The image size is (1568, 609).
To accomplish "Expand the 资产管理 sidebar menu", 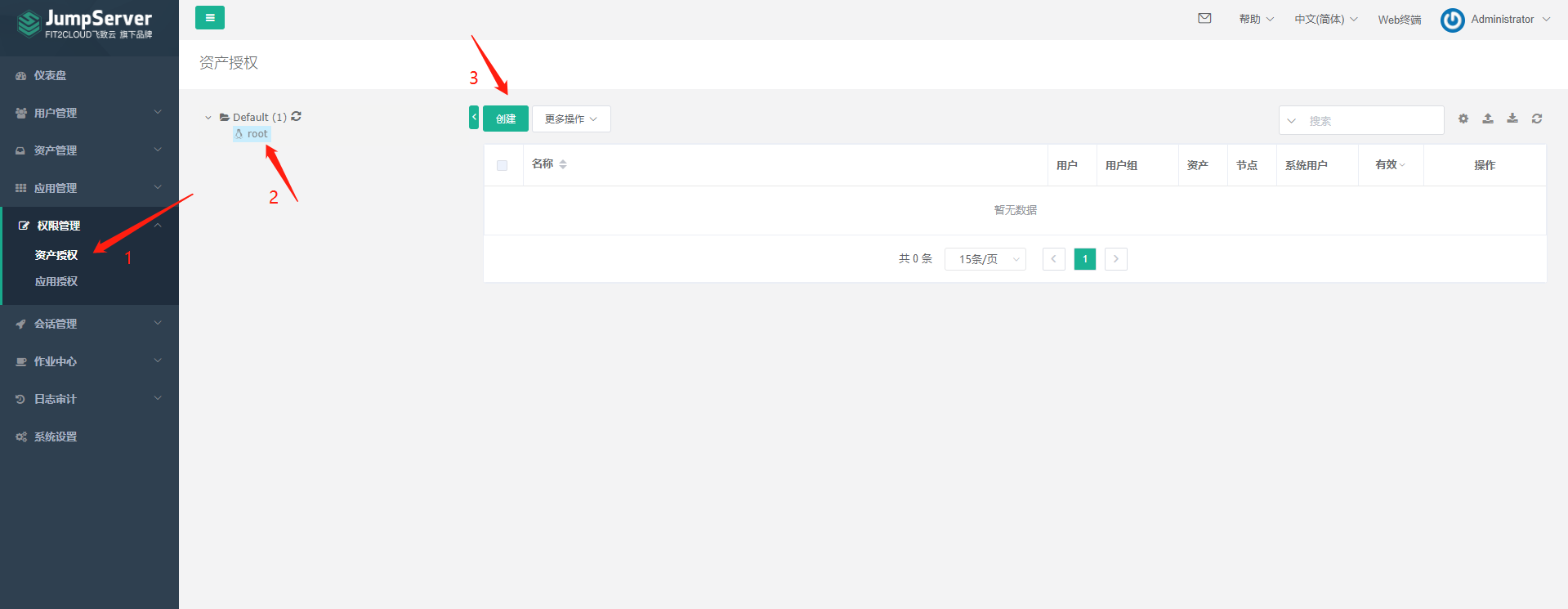I will [90, 150].
